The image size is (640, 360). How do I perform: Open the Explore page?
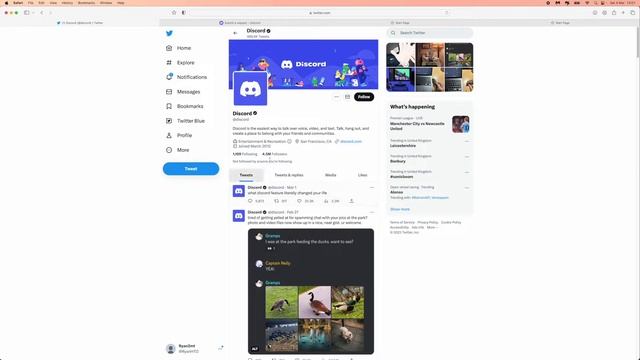pos(180,63)
